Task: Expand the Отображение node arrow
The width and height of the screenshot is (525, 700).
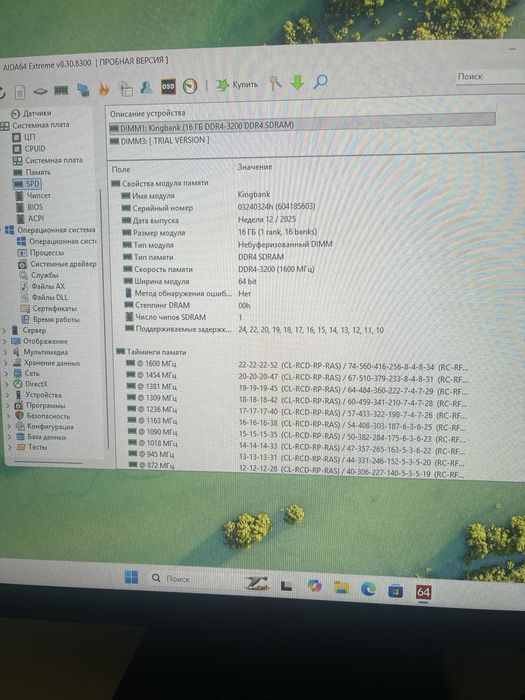Action: [x=4, y=342]
